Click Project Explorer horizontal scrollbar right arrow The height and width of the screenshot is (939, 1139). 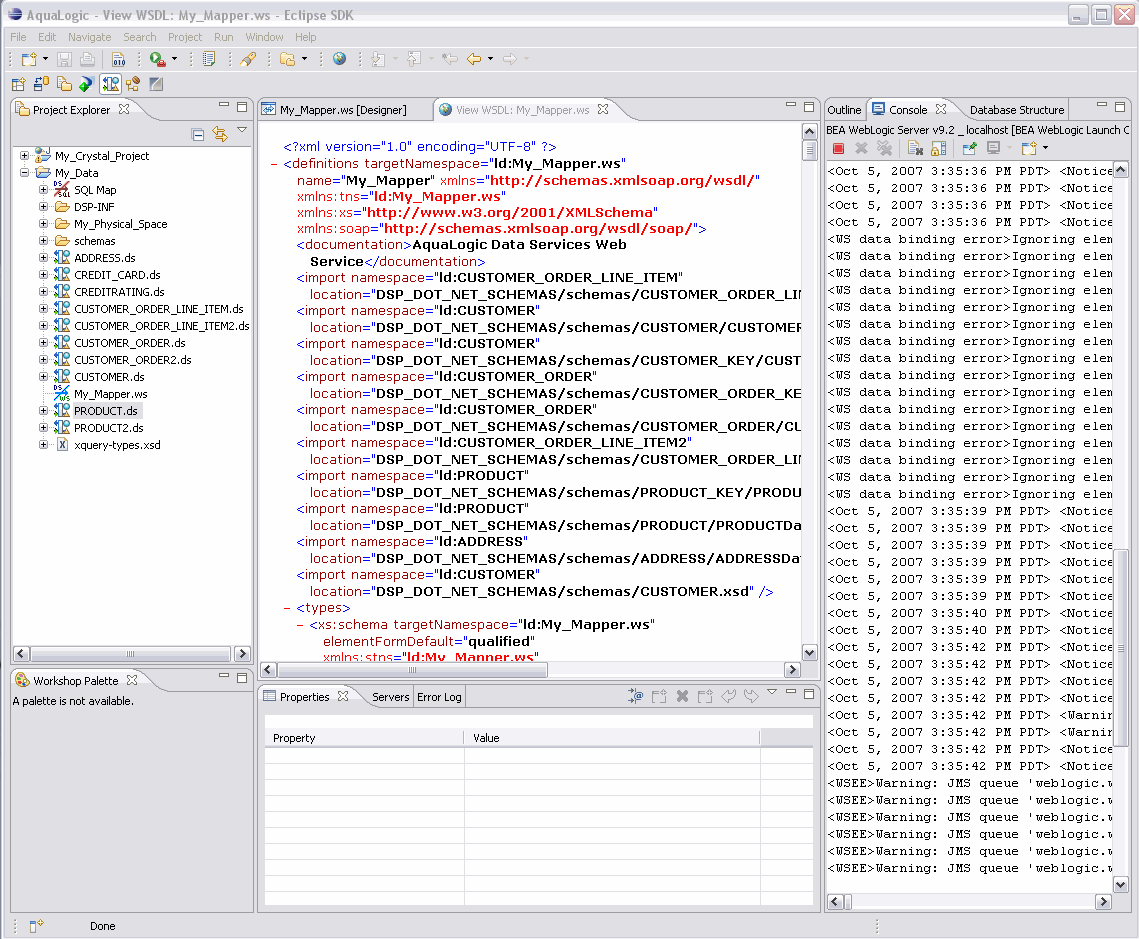[243, 654]
